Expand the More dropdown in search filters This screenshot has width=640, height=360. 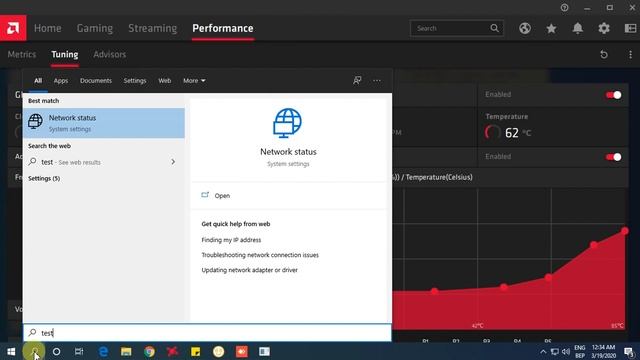(x=194, y=80)
